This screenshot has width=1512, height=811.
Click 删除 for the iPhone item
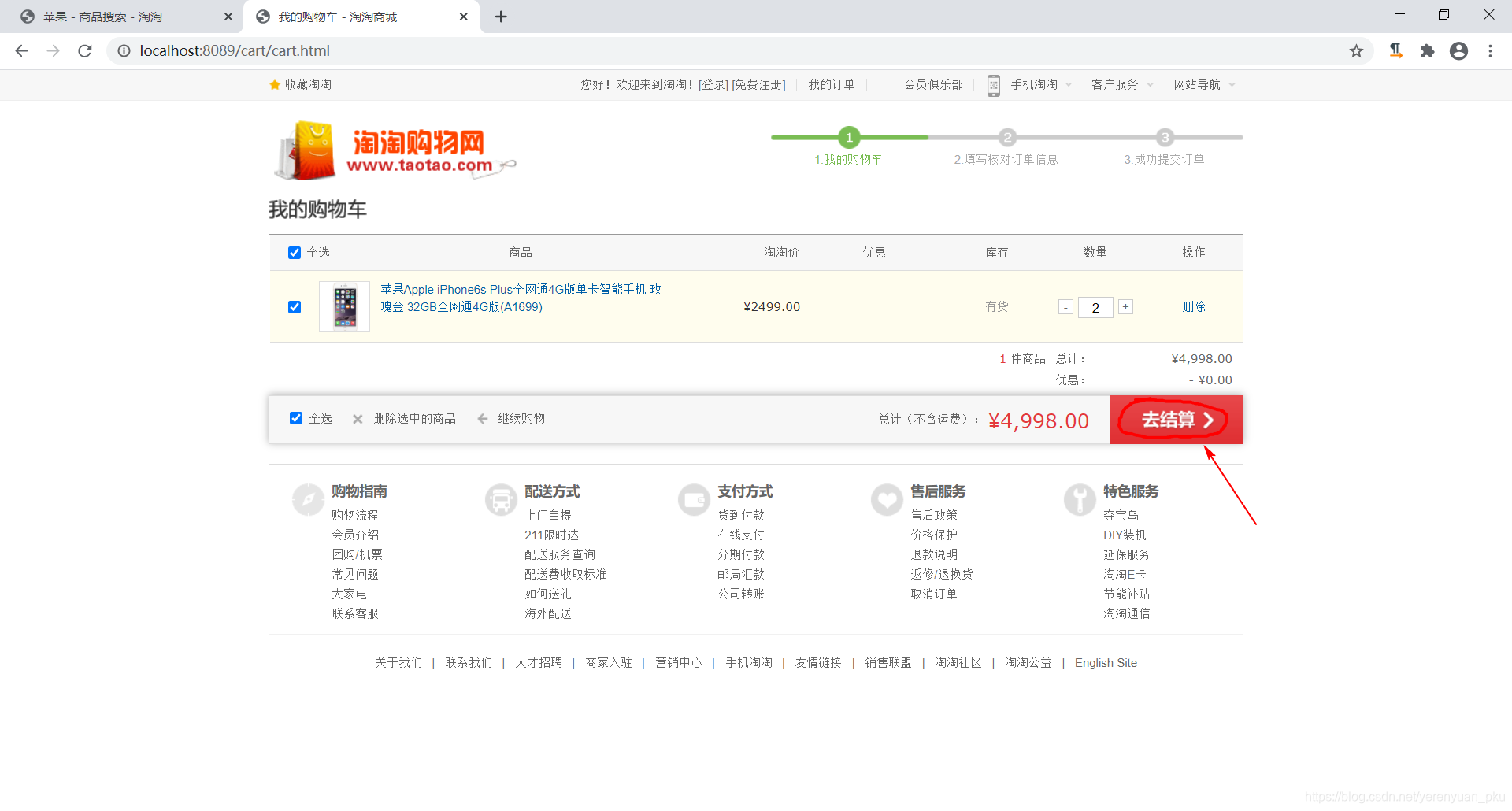[1194, 307]
